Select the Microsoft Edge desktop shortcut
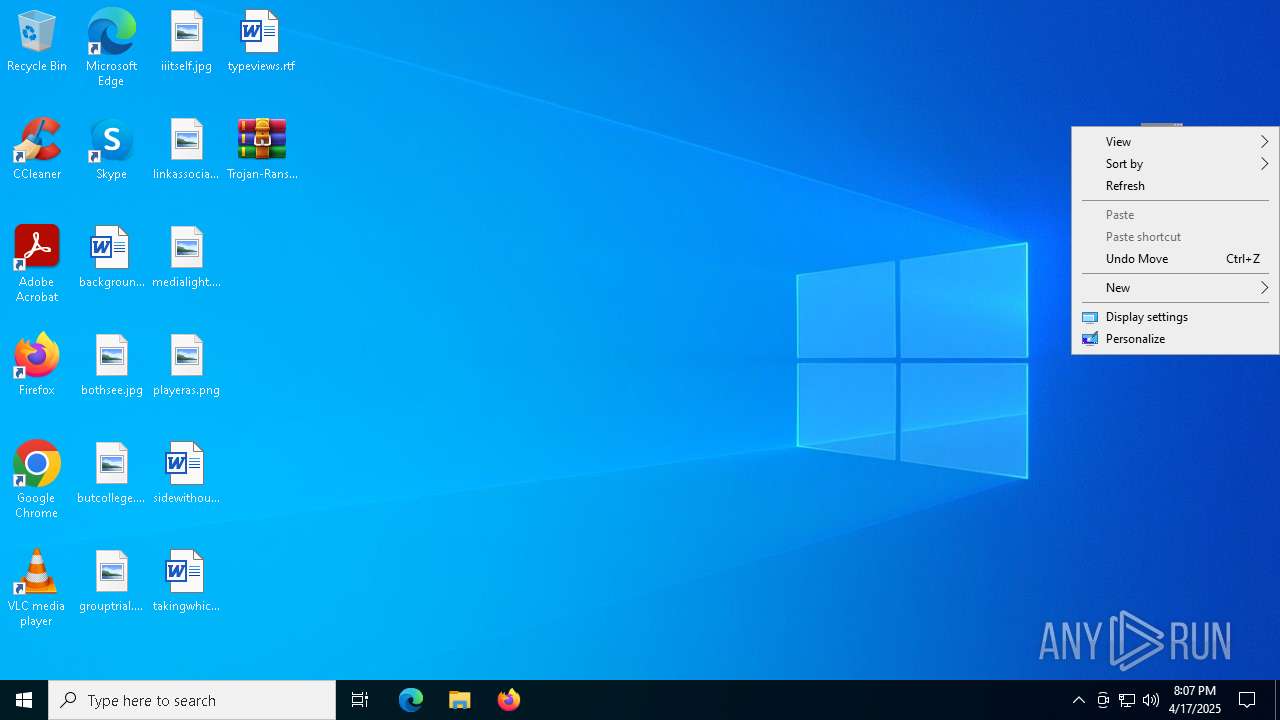Image resolution: width=1280 pixels, height=720 pixels. 111,48
